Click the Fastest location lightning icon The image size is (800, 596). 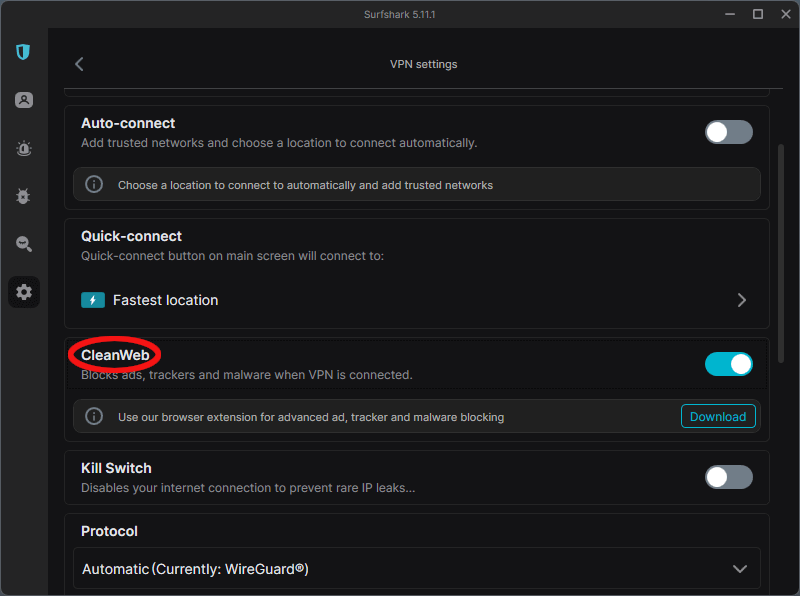coord(93,300)
